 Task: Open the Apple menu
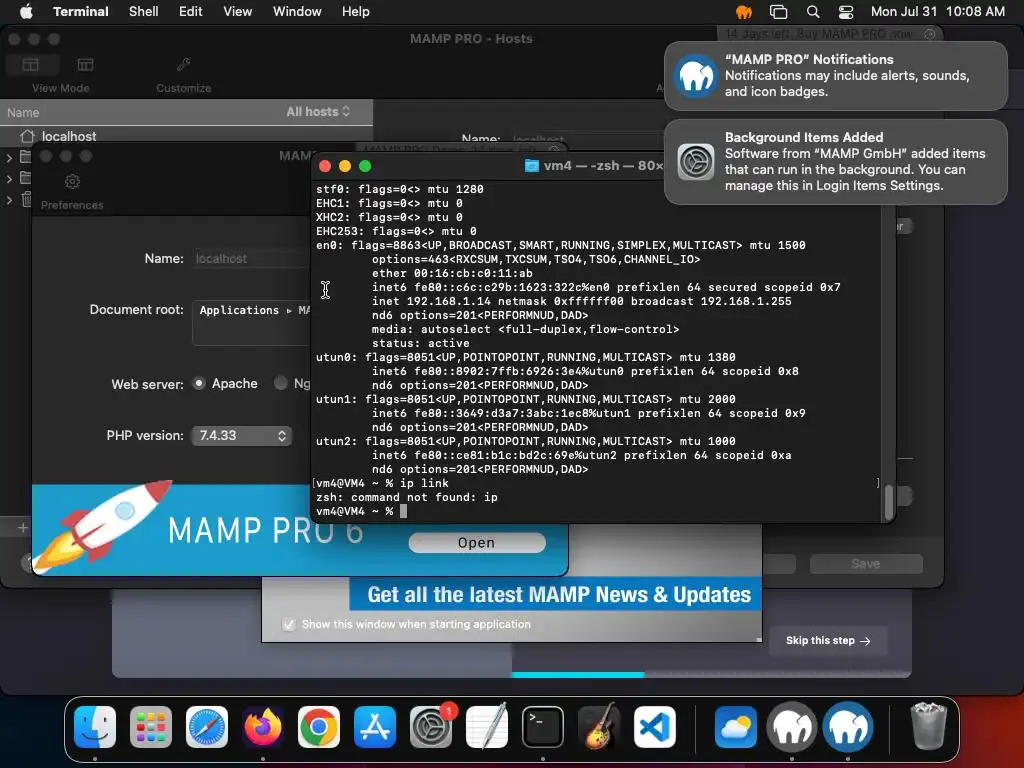(x=26, y=11)
